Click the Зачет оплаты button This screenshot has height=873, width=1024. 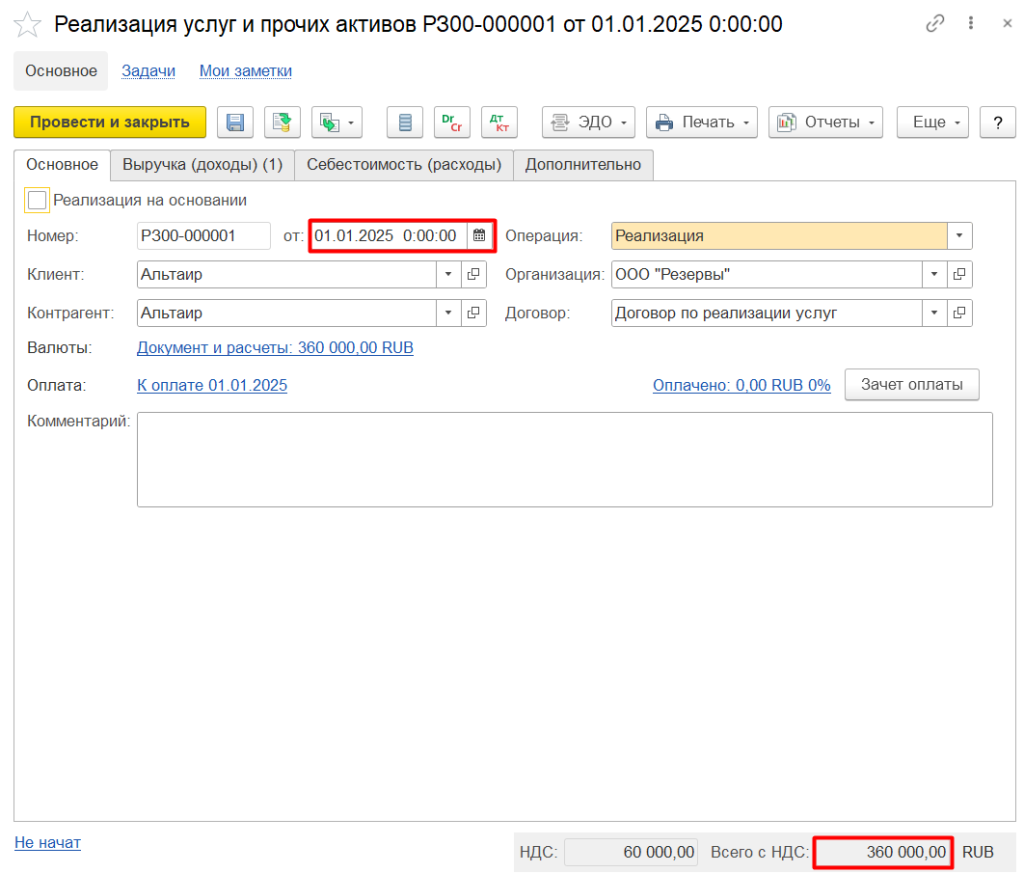pos(911,385)
